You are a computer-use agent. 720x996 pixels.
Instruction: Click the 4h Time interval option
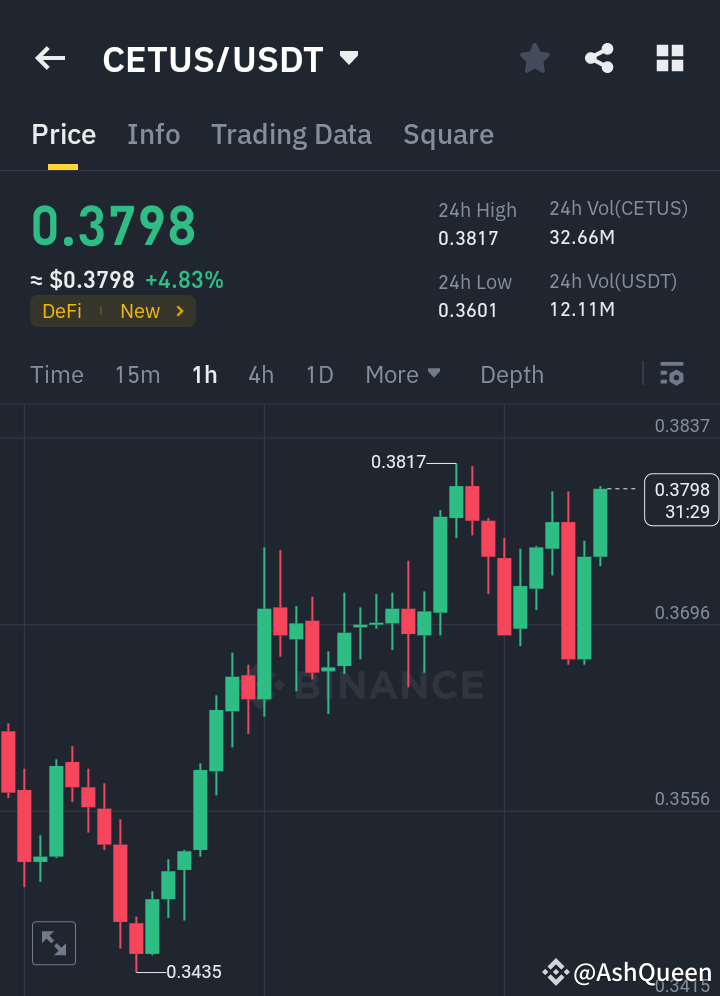click(x=260, y=374)
